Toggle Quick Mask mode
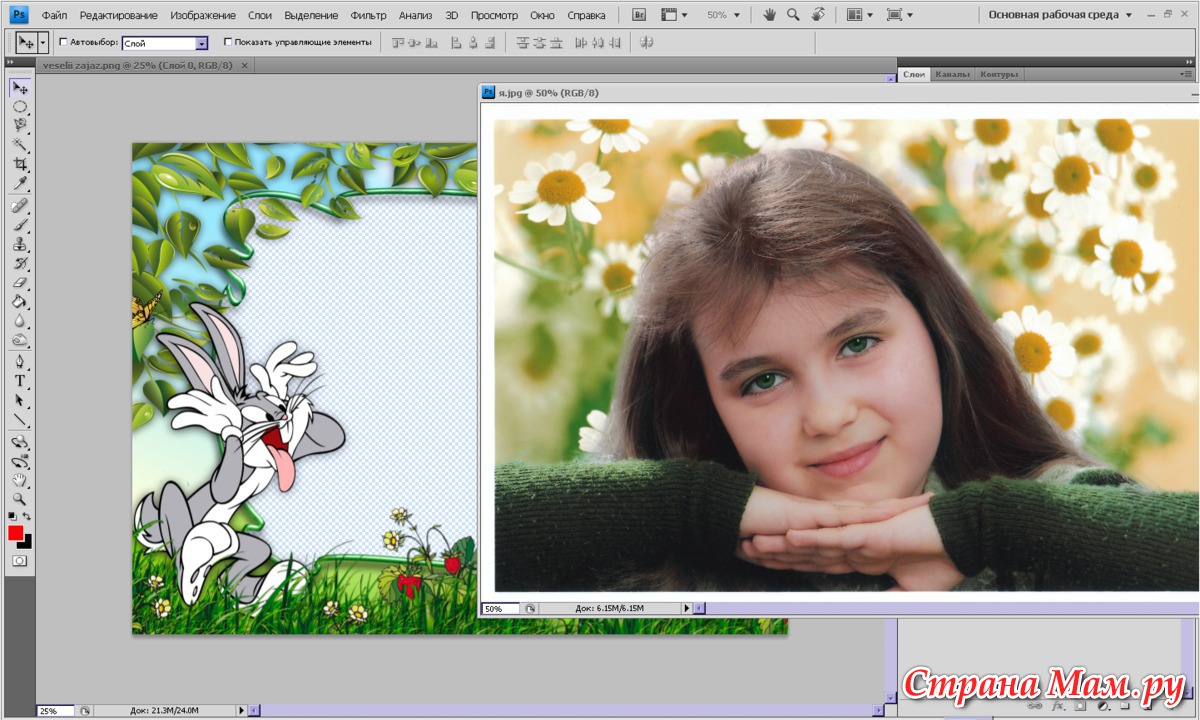The height and width of the screenshot is (720, 1200). point(19,561)
